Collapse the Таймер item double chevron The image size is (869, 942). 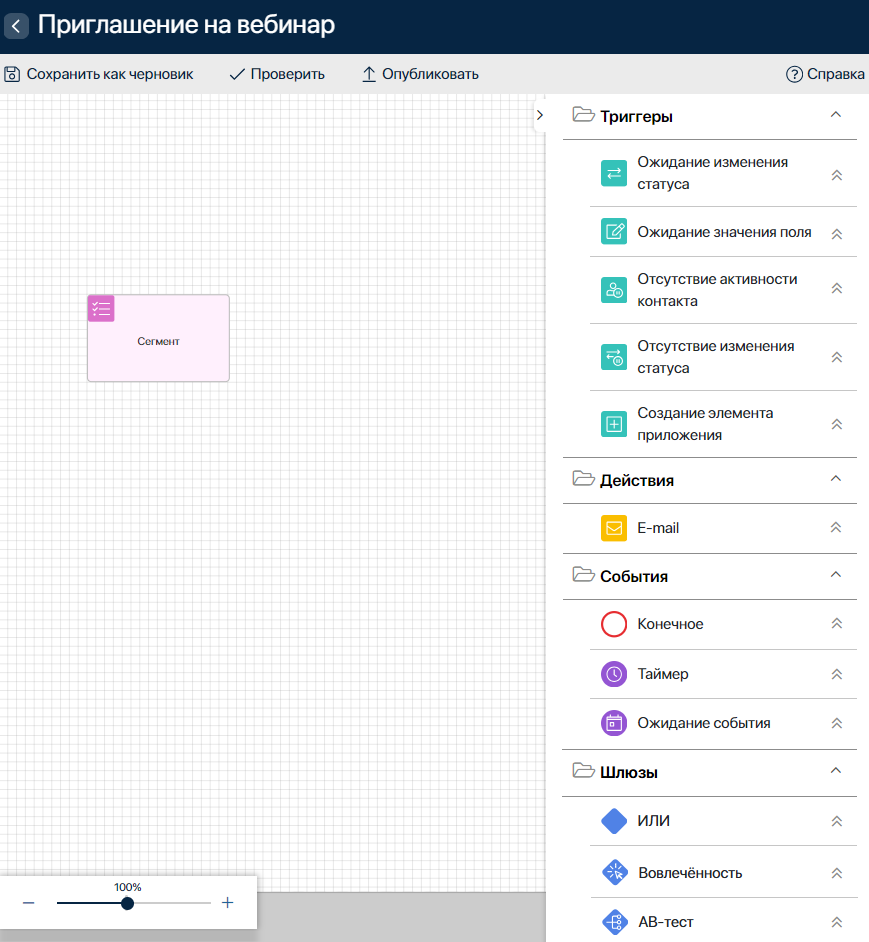837,674
